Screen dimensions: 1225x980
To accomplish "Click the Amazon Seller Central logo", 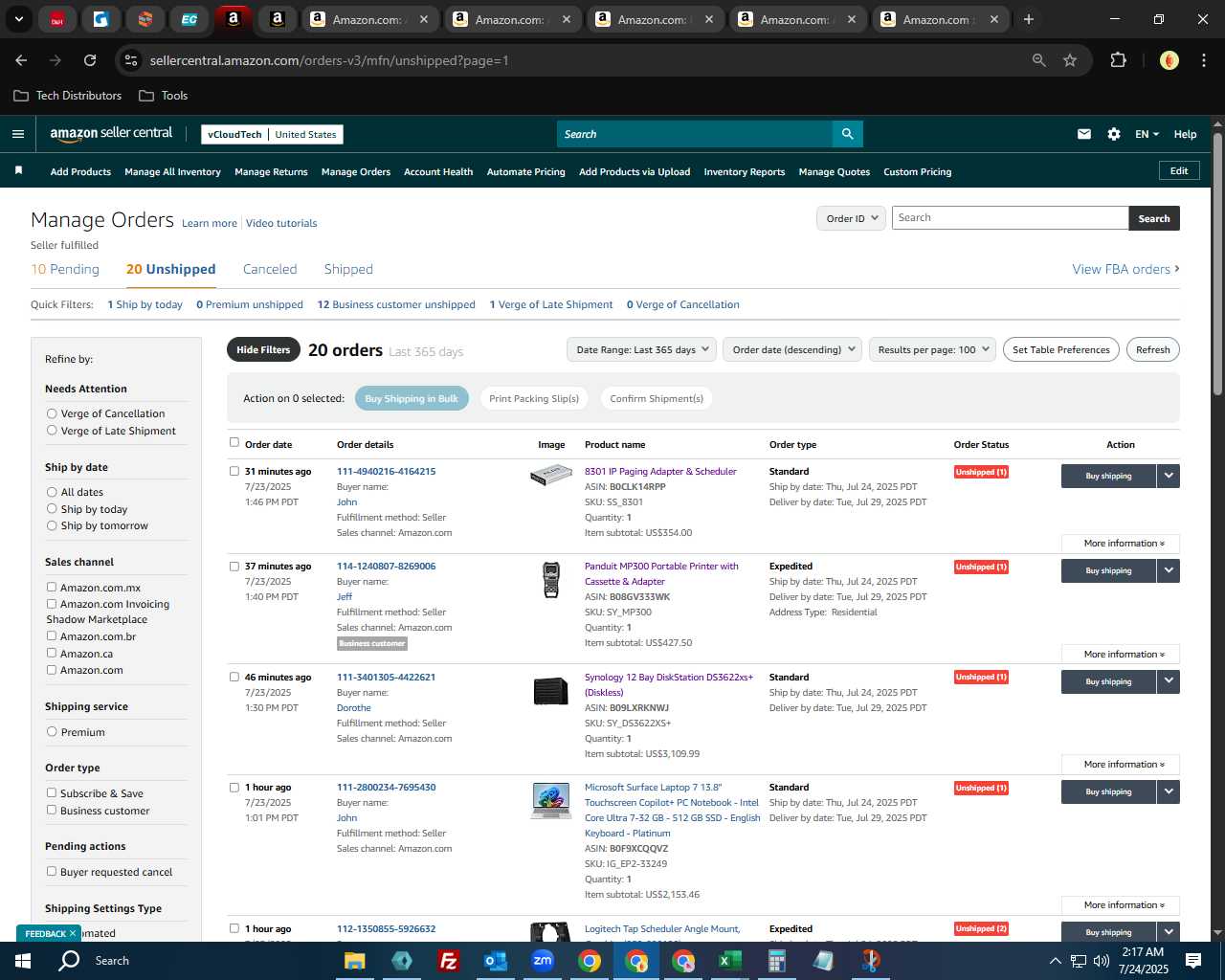I will 111,134.
